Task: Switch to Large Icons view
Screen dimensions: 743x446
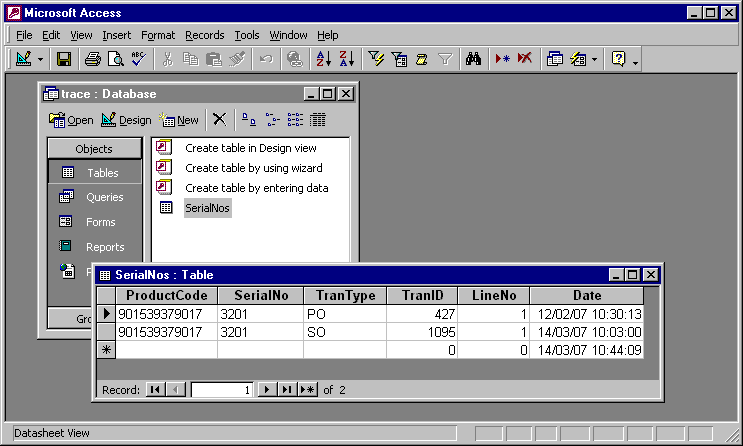Action: 249,119
